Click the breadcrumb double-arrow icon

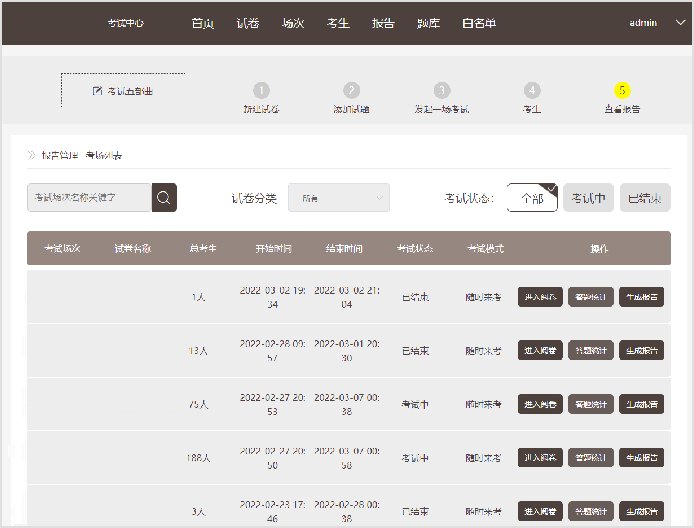32,156
